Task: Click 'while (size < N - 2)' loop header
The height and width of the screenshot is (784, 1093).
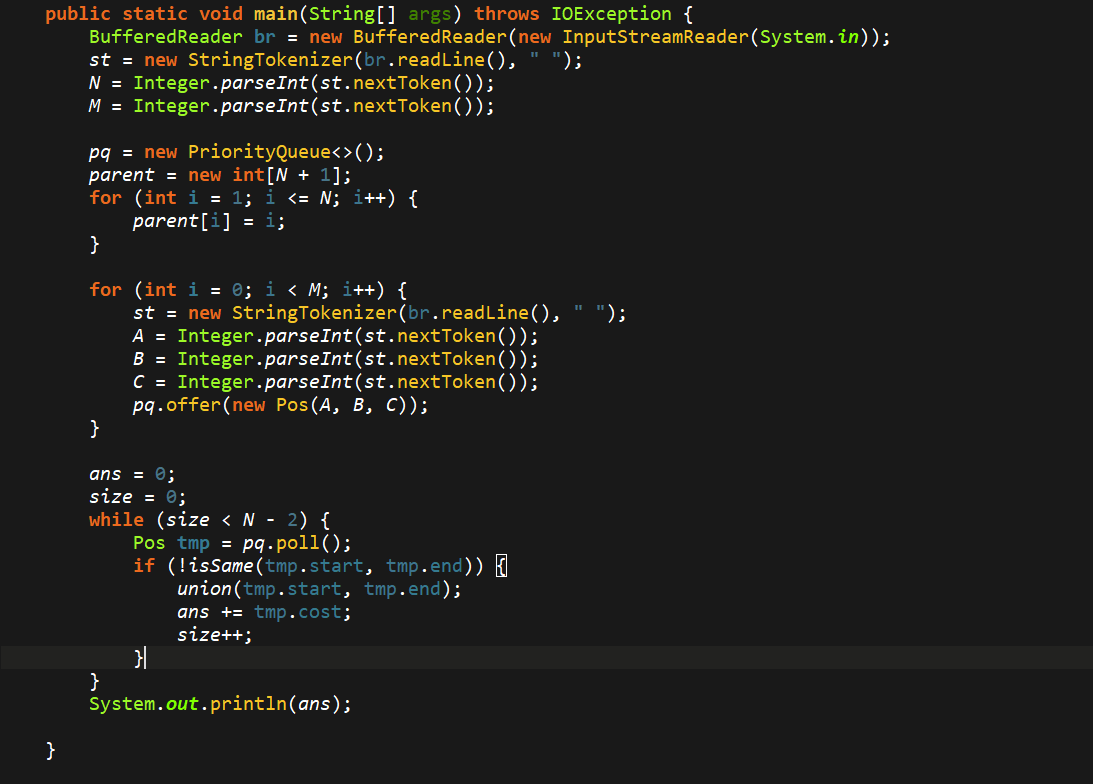Action: [x=199, y=520]
